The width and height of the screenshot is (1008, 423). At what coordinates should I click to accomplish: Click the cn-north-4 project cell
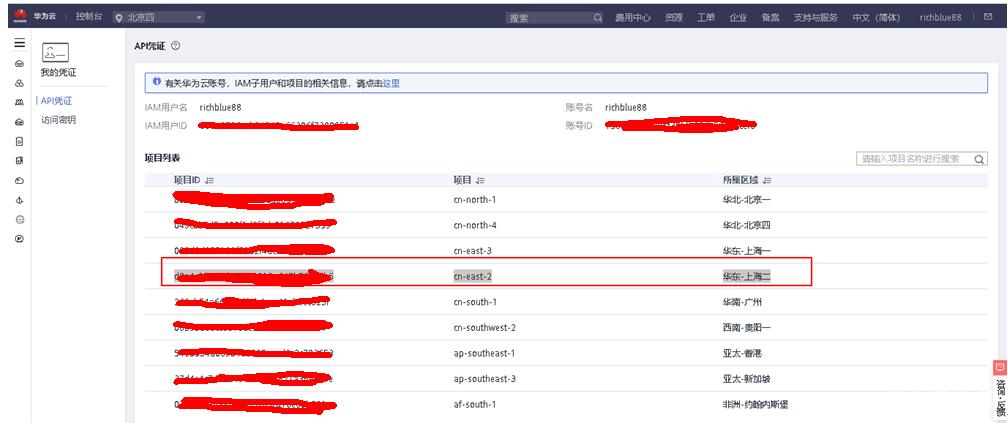tap(474, 225)
